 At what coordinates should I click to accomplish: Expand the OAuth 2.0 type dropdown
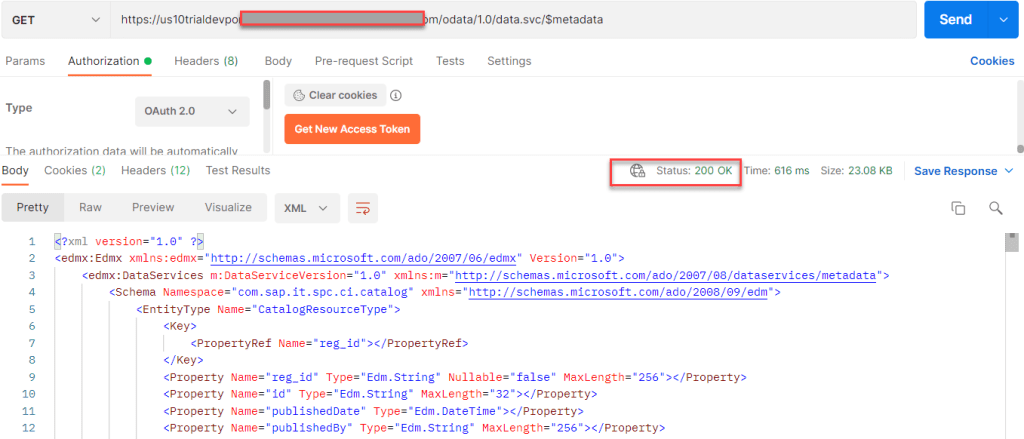[192, 111]
